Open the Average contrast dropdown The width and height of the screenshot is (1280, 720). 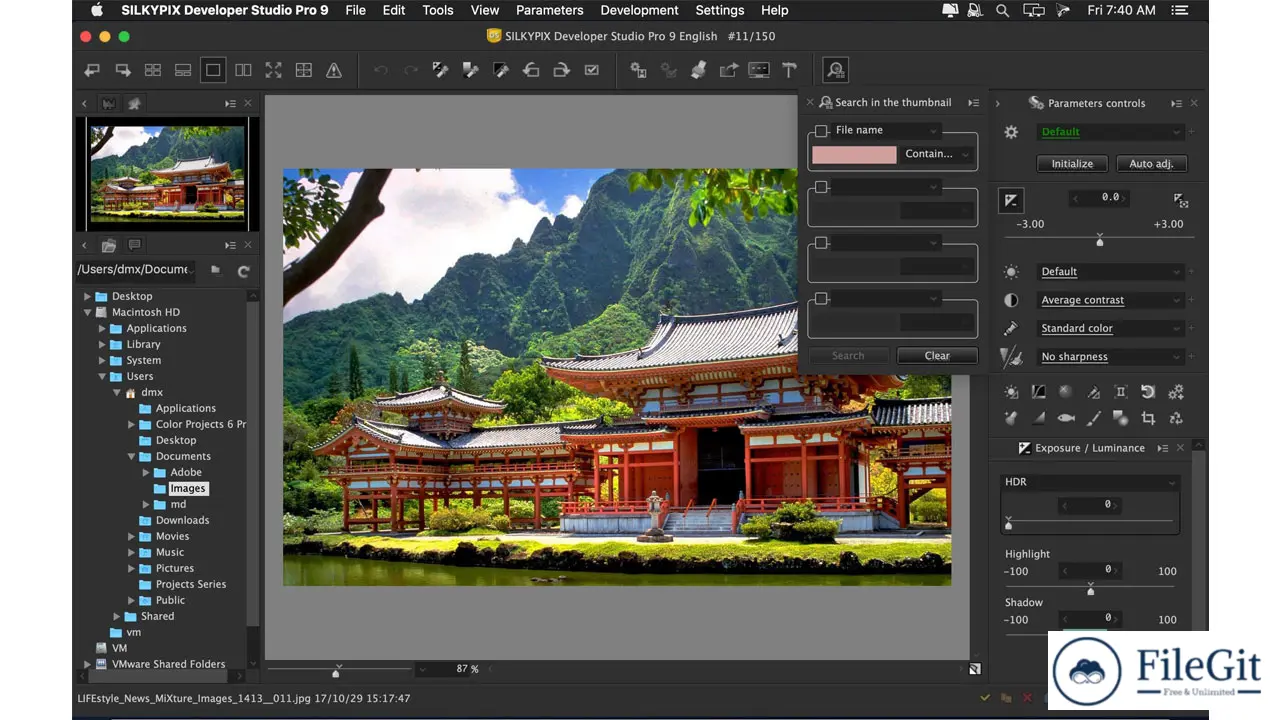pos(1110,300)
